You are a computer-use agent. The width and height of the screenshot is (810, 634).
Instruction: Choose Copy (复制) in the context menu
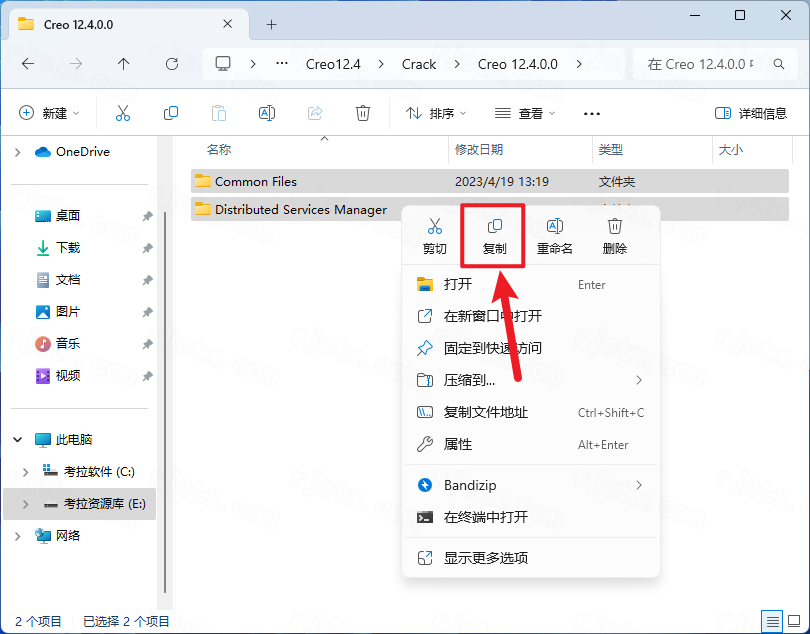point(494,236)
